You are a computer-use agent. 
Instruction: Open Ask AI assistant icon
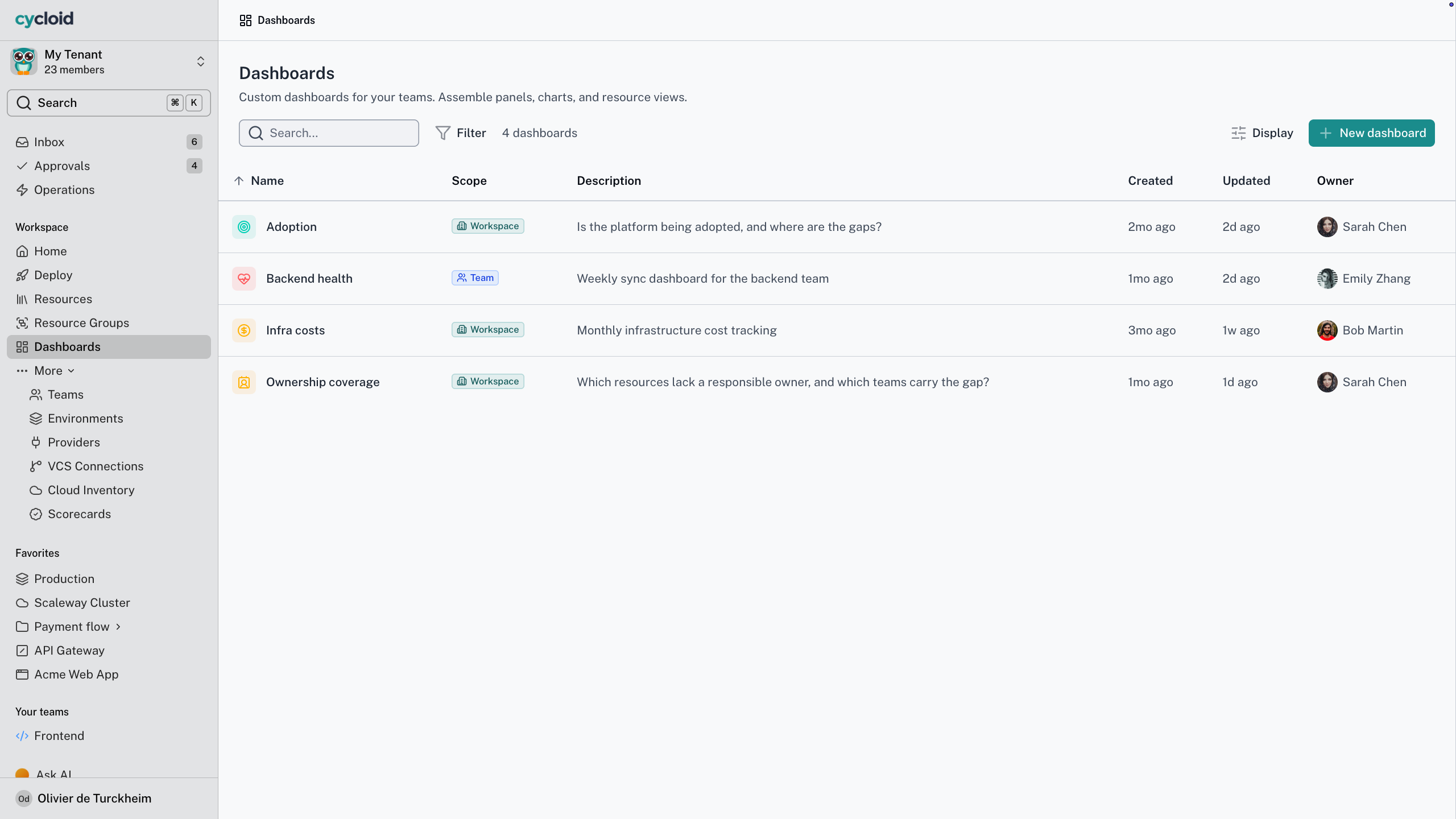(x=22, y=773)
